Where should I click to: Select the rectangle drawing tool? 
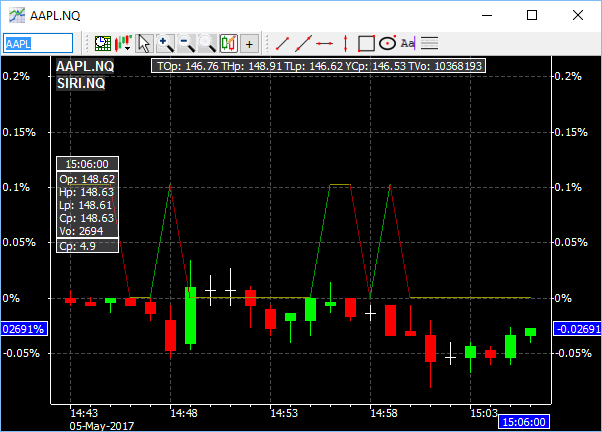click(x=366, y=43)
